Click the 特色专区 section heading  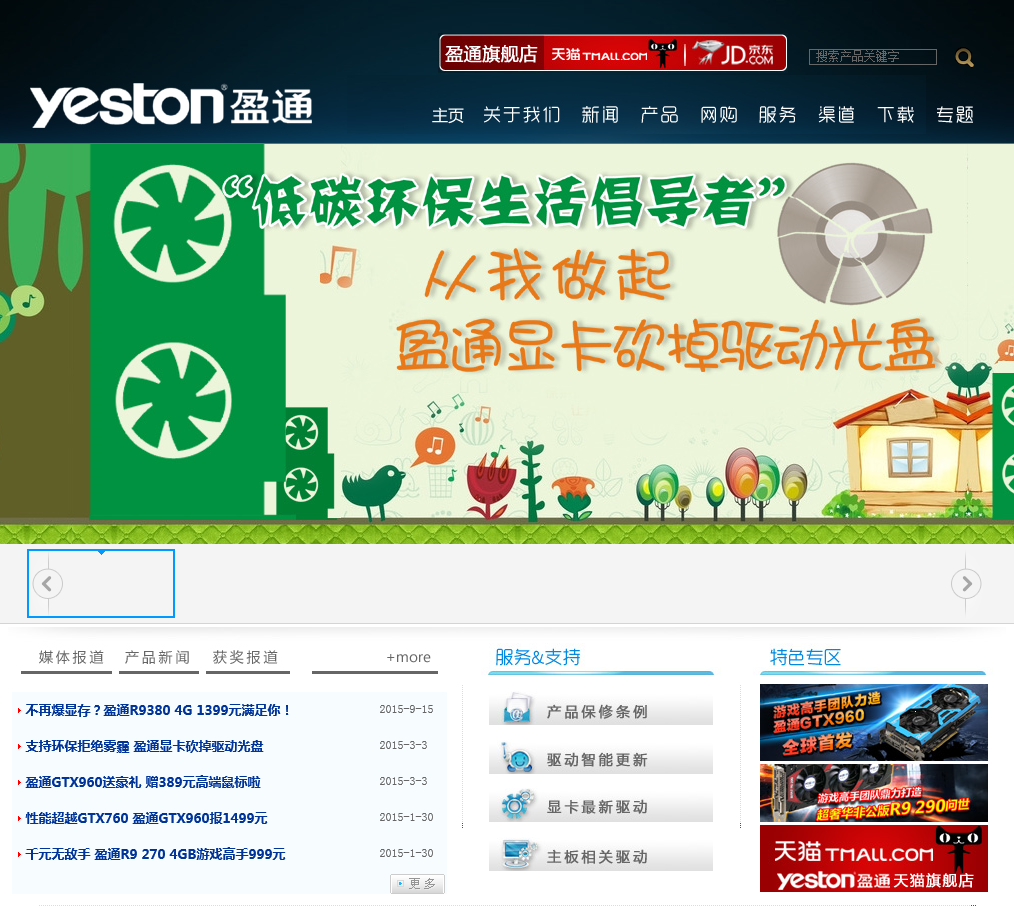pyautogui.click(x=805, y=658)
